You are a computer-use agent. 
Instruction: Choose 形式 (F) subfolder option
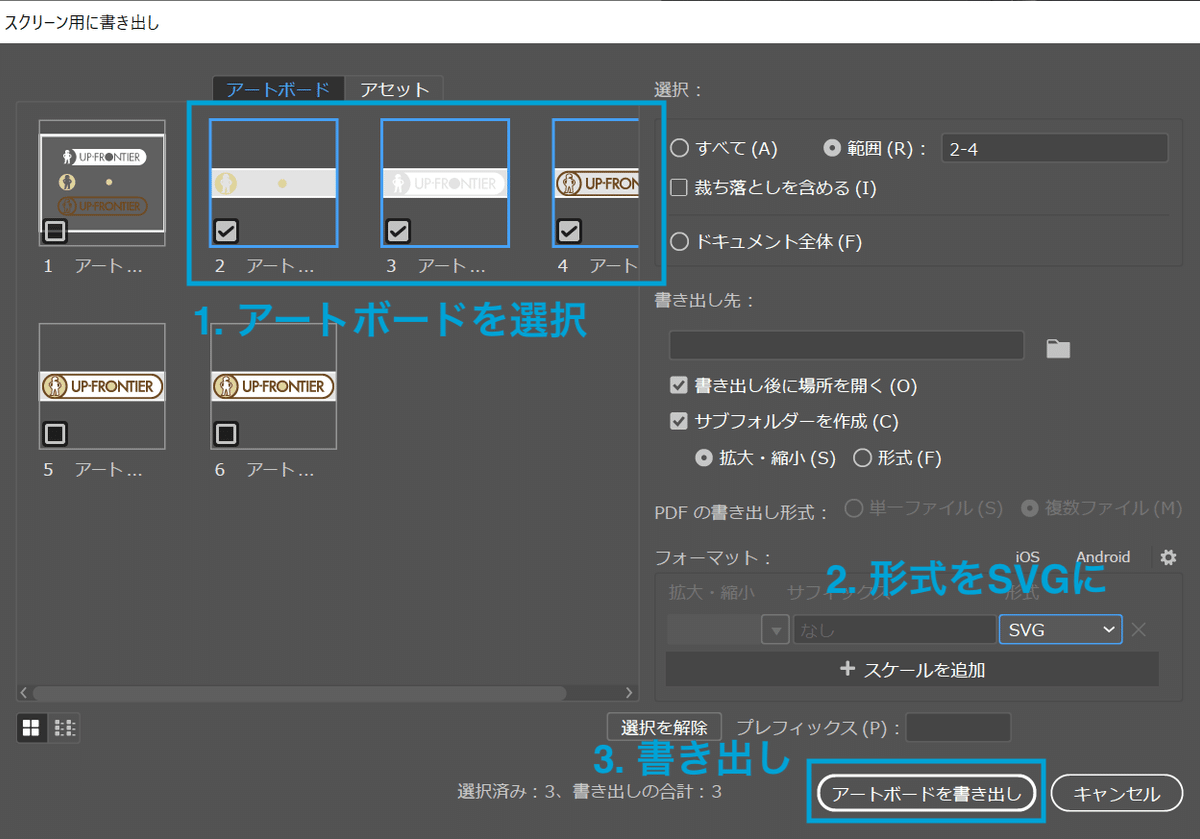862,458
